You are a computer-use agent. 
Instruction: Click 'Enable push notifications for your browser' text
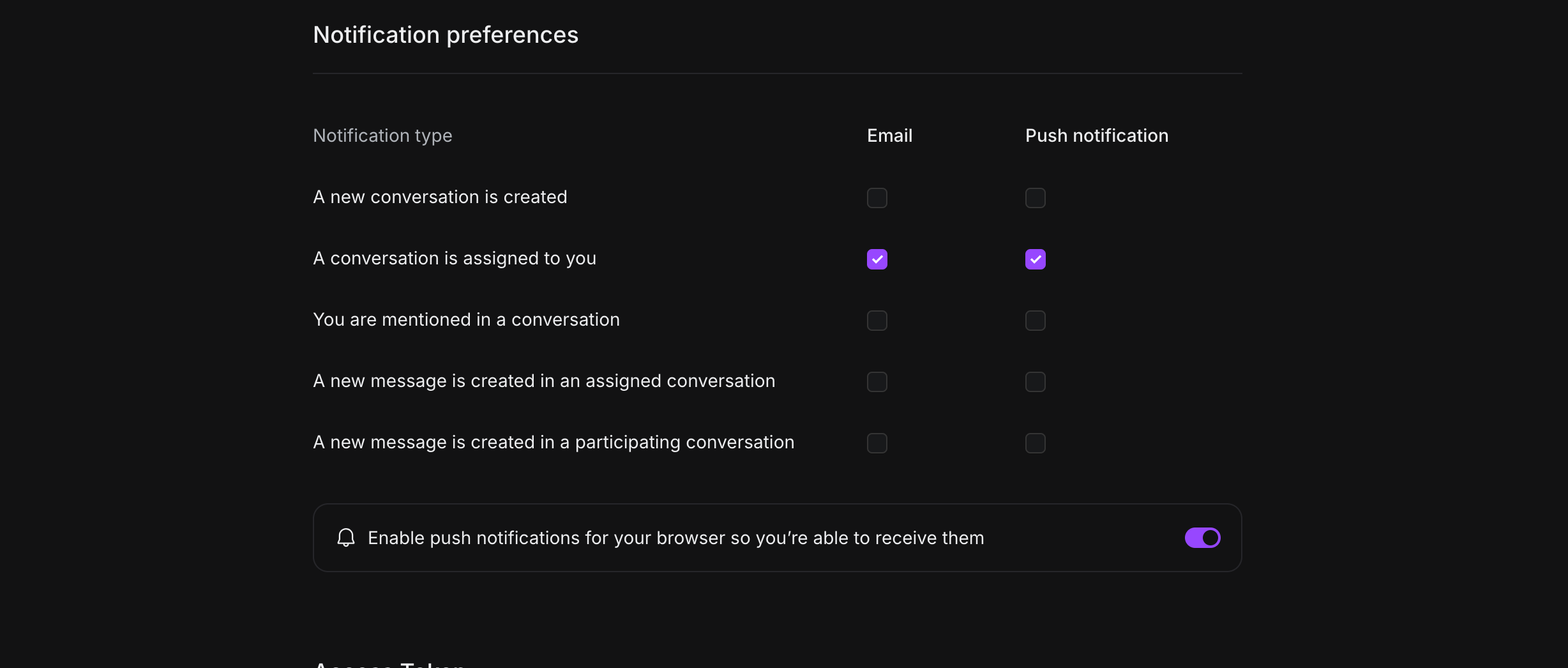(675, 538)
